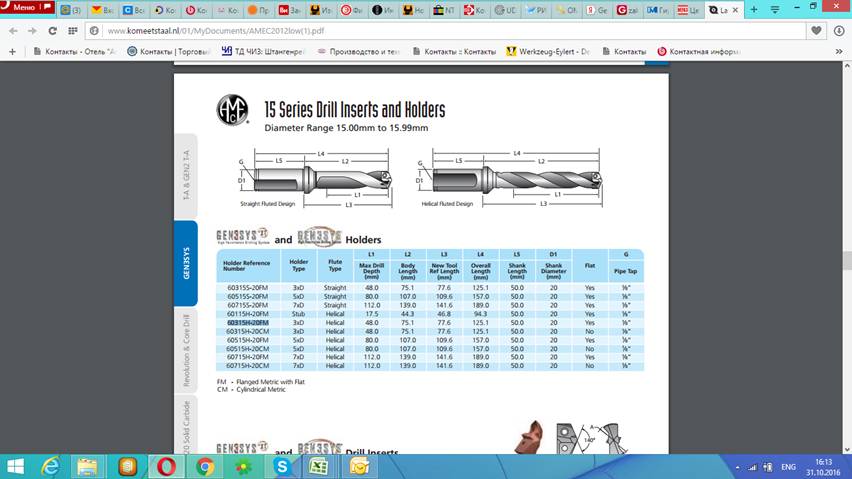Open 'Контактная информ' bookmark
Viewport: 852px width, 479px height.
point(698,52)
